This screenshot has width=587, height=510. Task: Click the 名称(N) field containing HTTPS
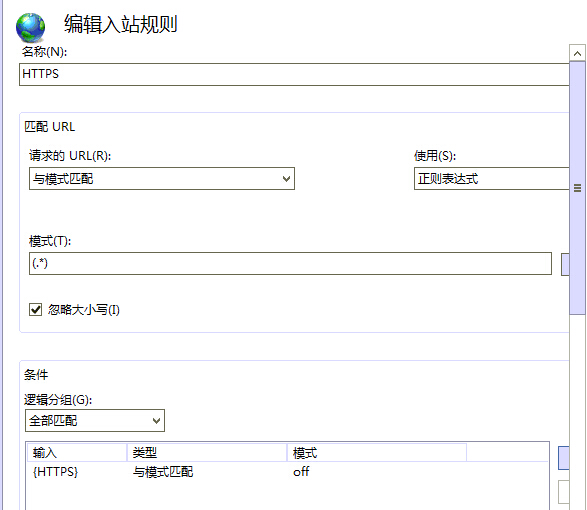pyautogui.click(x=294, y=74)
